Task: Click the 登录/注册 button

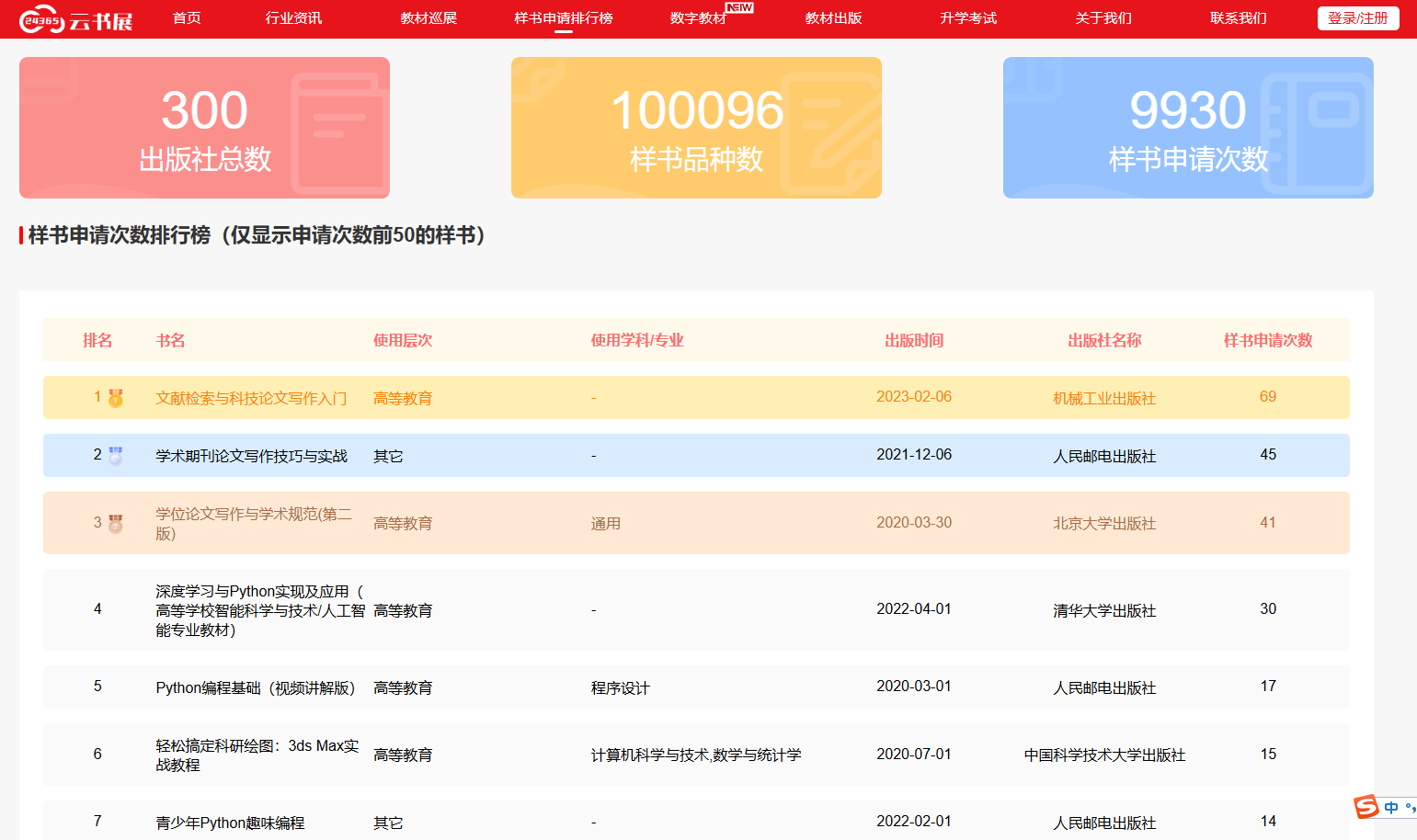Action: [1357, 18]
